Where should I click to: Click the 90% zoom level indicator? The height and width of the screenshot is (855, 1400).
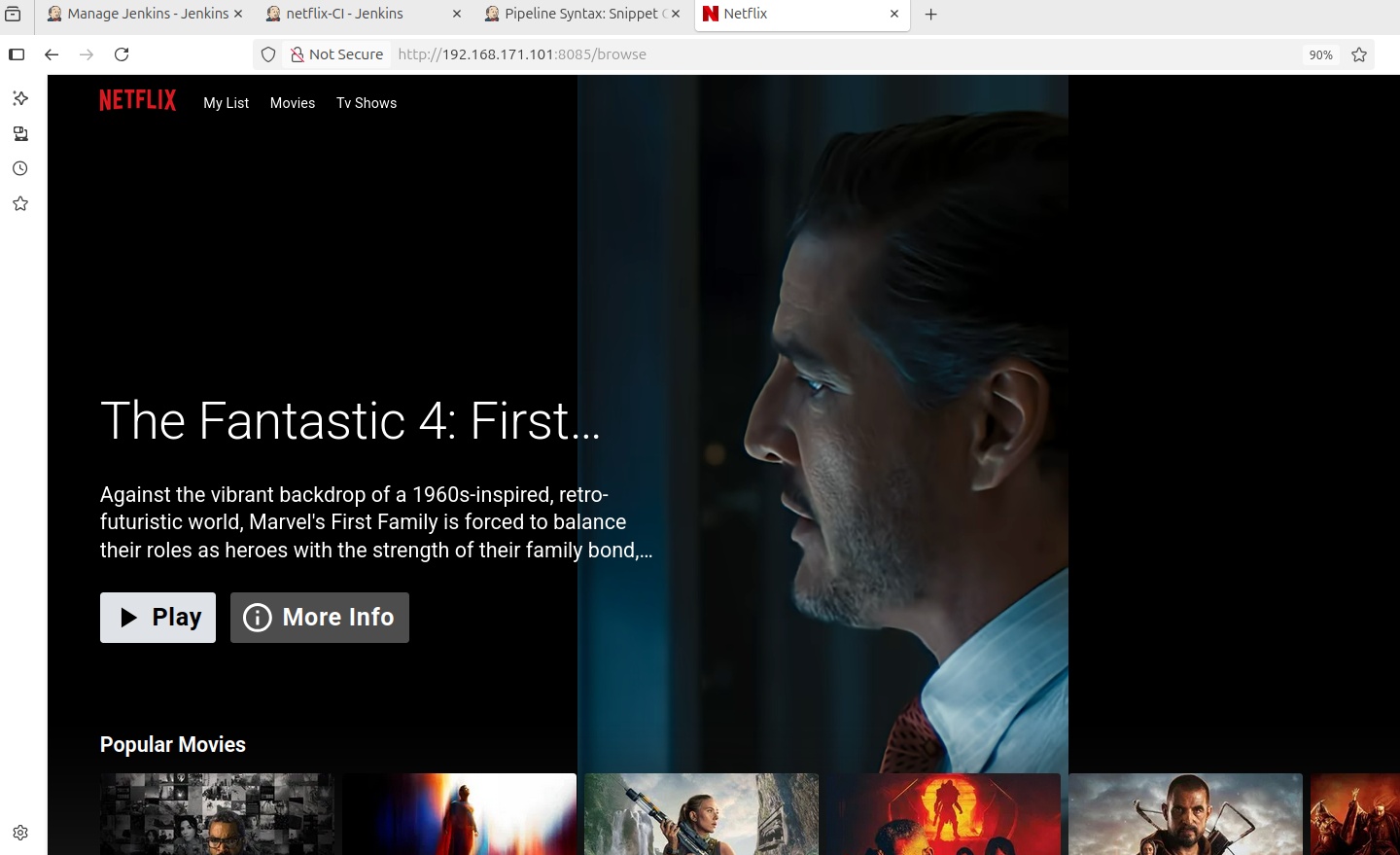click(1320, 54)
